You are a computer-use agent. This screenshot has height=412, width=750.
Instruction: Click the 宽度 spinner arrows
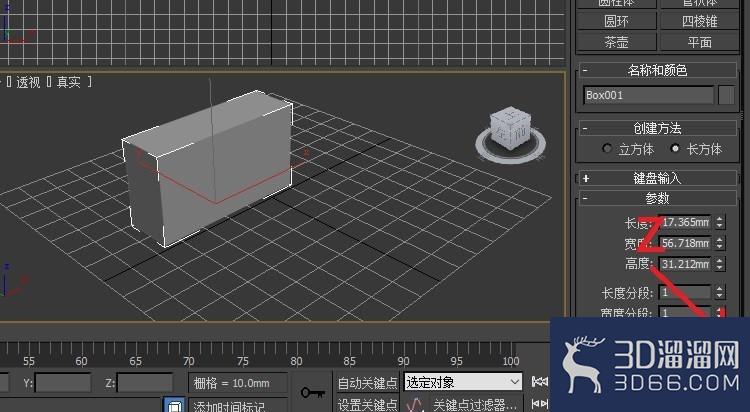point(719,243)
